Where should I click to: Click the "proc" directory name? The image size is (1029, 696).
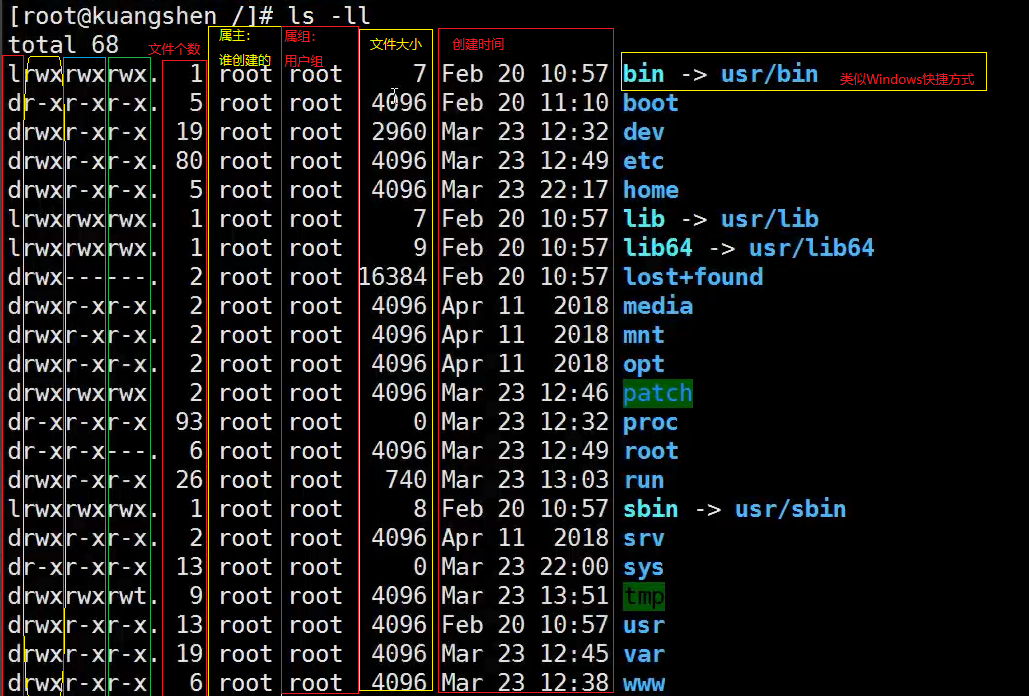tap(650, 422)
